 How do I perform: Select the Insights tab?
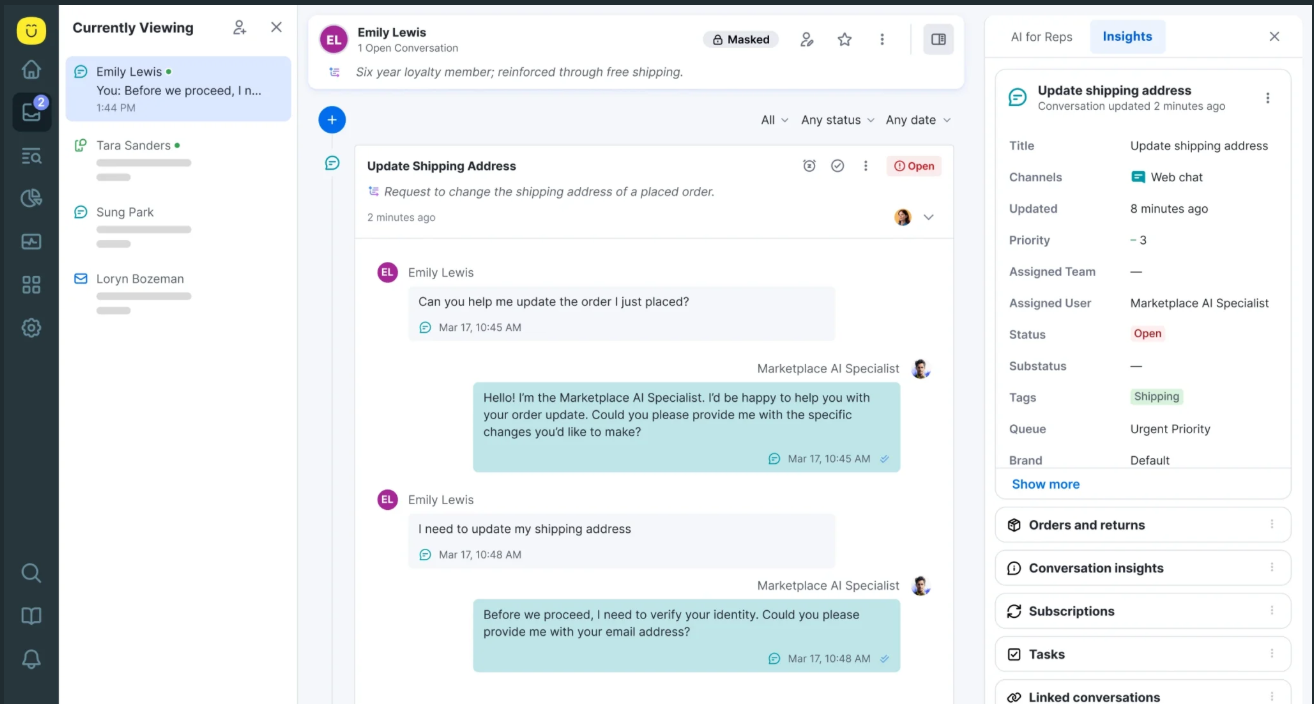[1127, 37]
